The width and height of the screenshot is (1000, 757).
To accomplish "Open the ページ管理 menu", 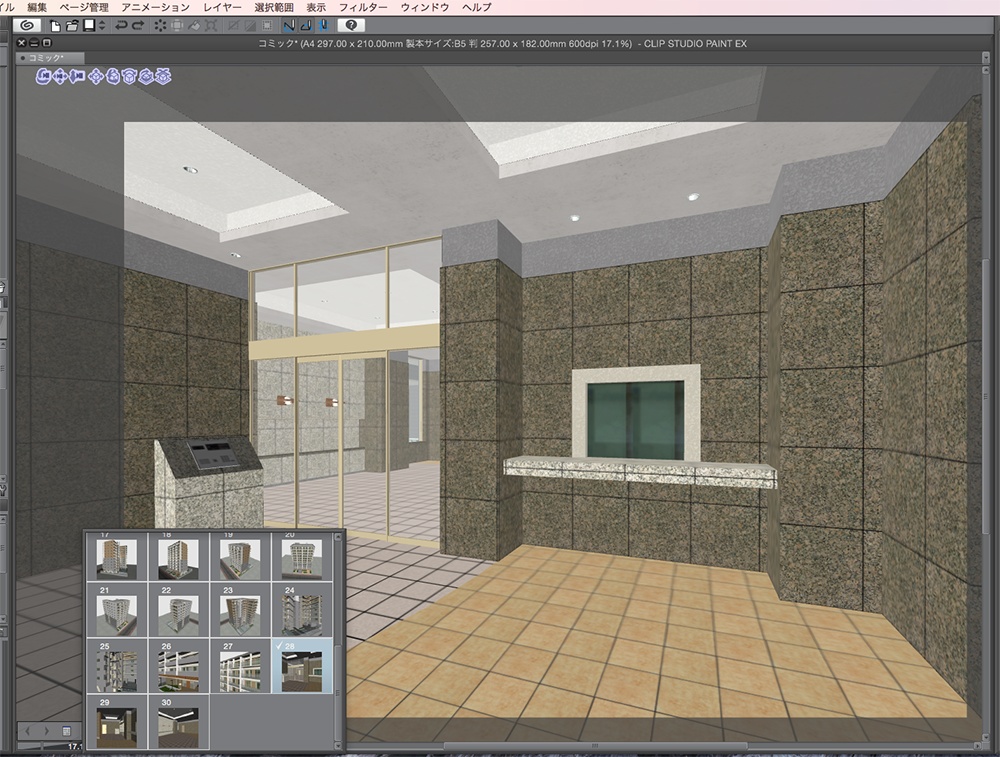I will [84, 7].
